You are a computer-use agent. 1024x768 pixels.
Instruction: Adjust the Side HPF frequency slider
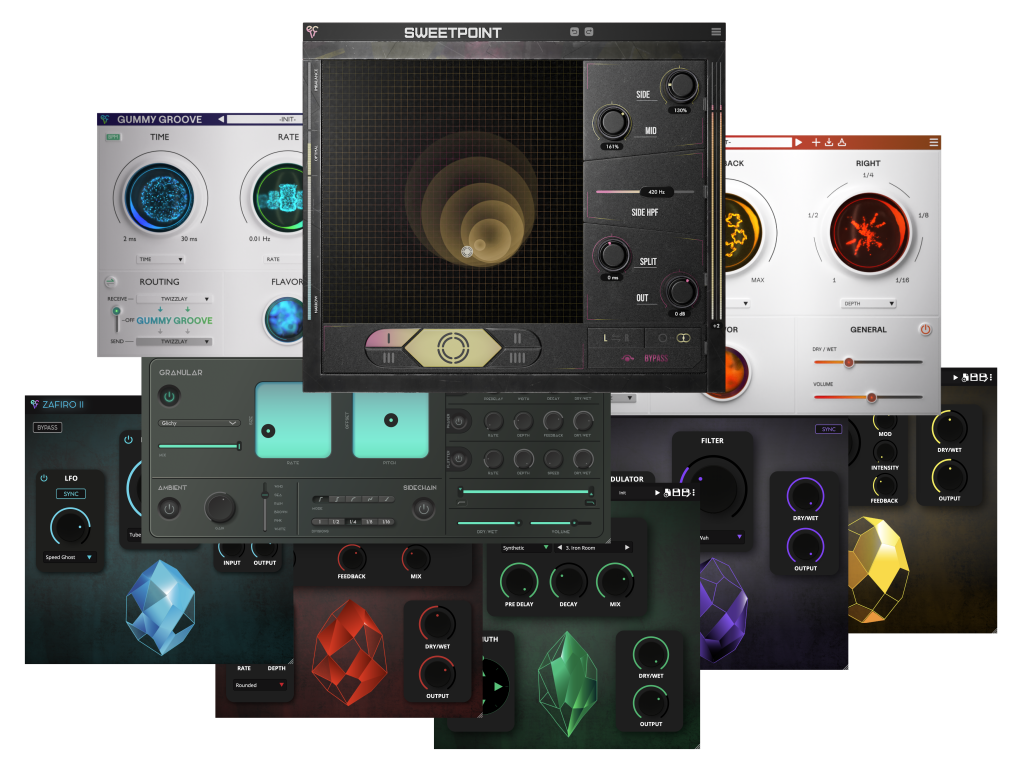pos(645,192)
